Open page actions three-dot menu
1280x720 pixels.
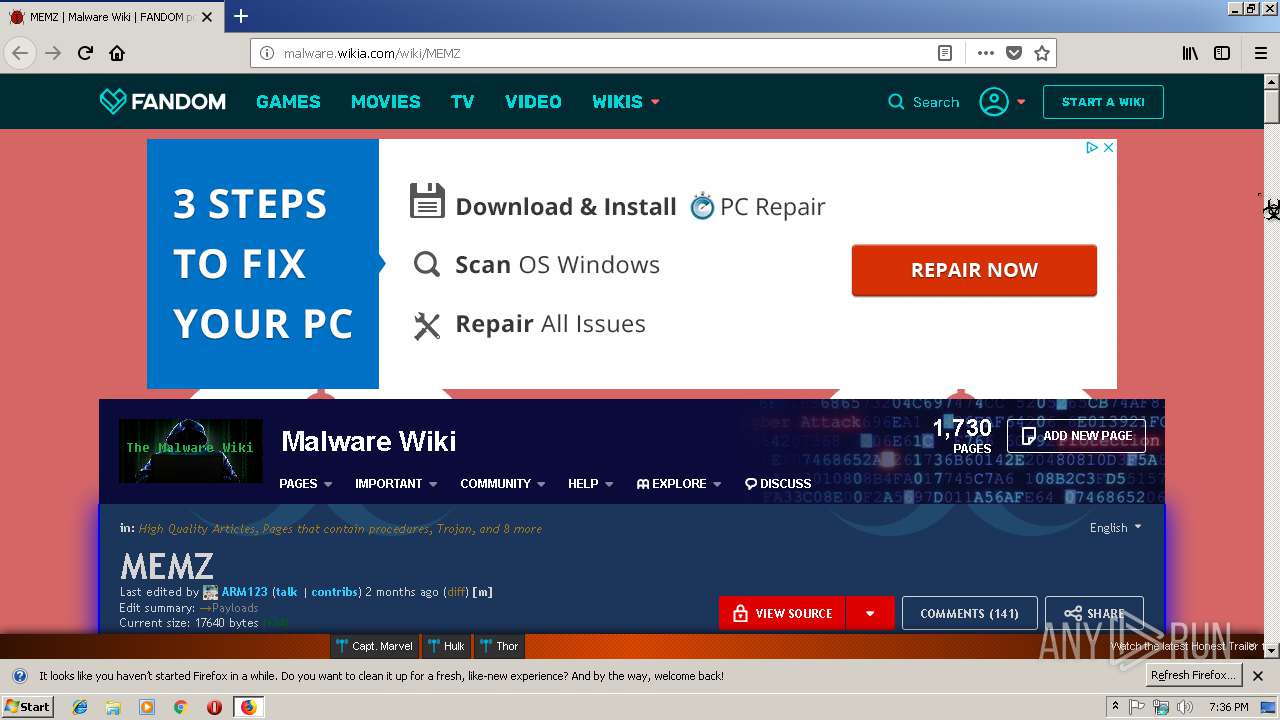coord(986,53)
